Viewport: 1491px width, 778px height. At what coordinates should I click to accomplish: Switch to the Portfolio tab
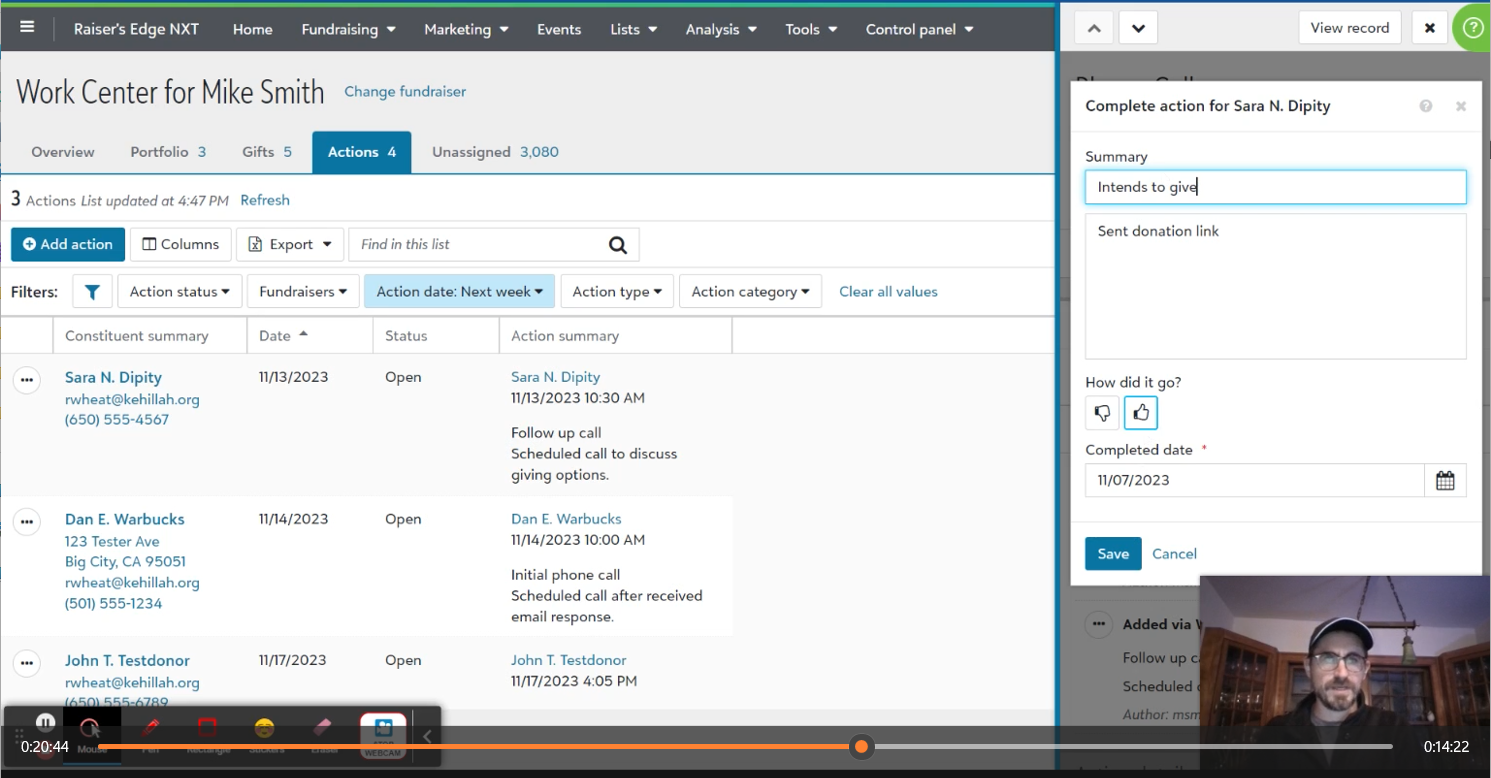coord(168,152)
